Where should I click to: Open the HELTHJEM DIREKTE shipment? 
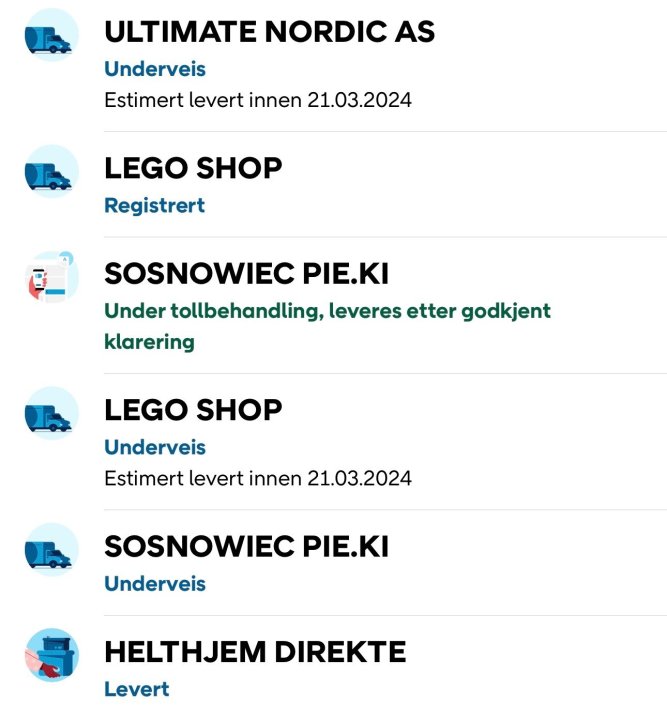(255, 653)
